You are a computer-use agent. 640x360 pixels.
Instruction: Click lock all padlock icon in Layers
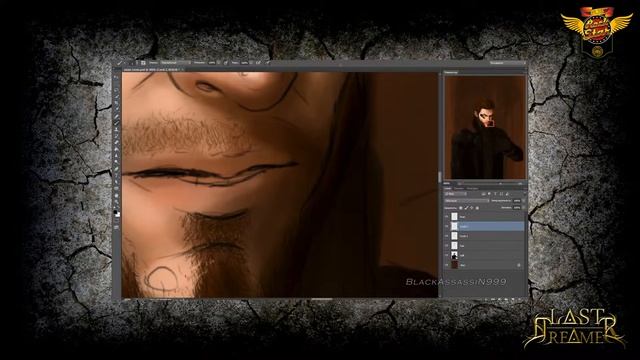tap(478, 208)
